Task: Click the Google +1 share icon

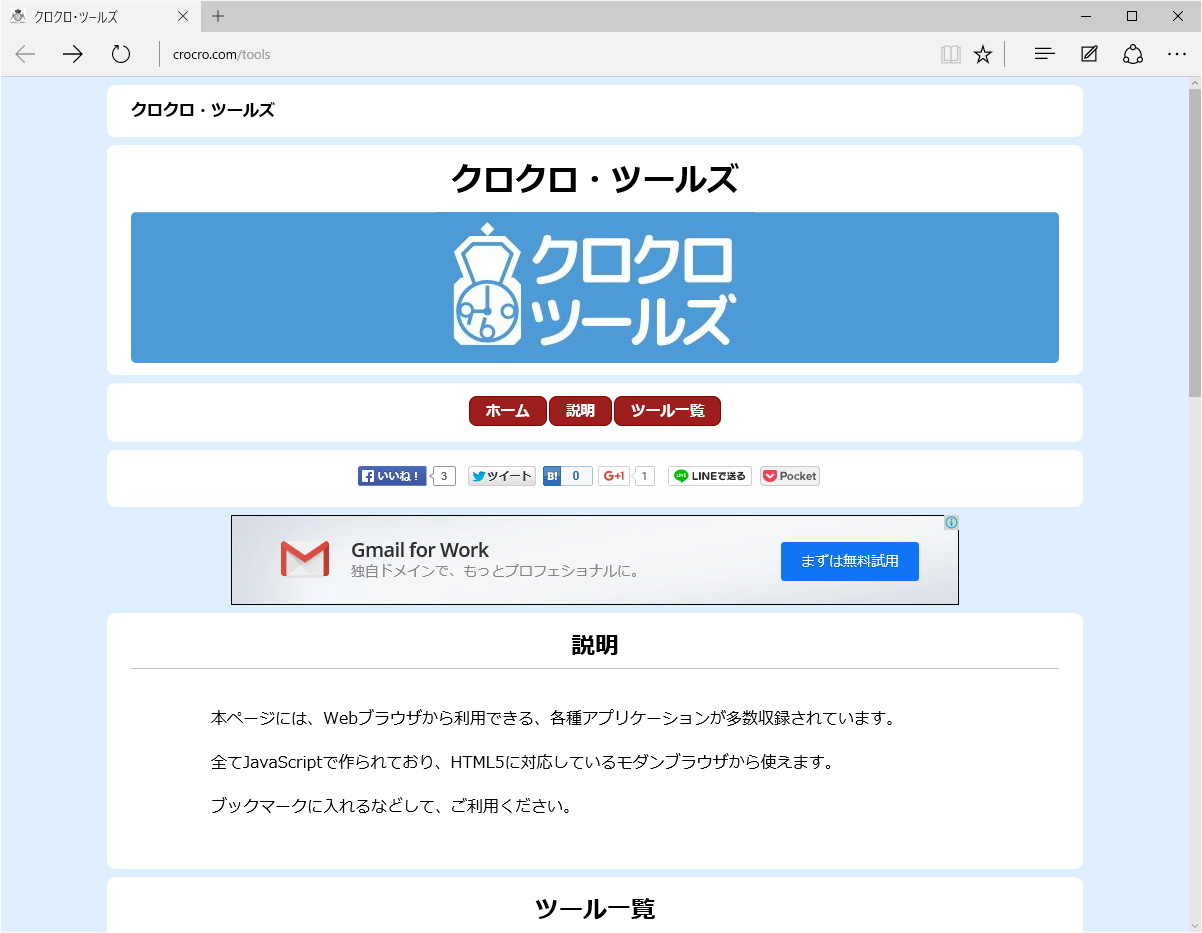Action: pyautogui.click(x=614, y=475)
